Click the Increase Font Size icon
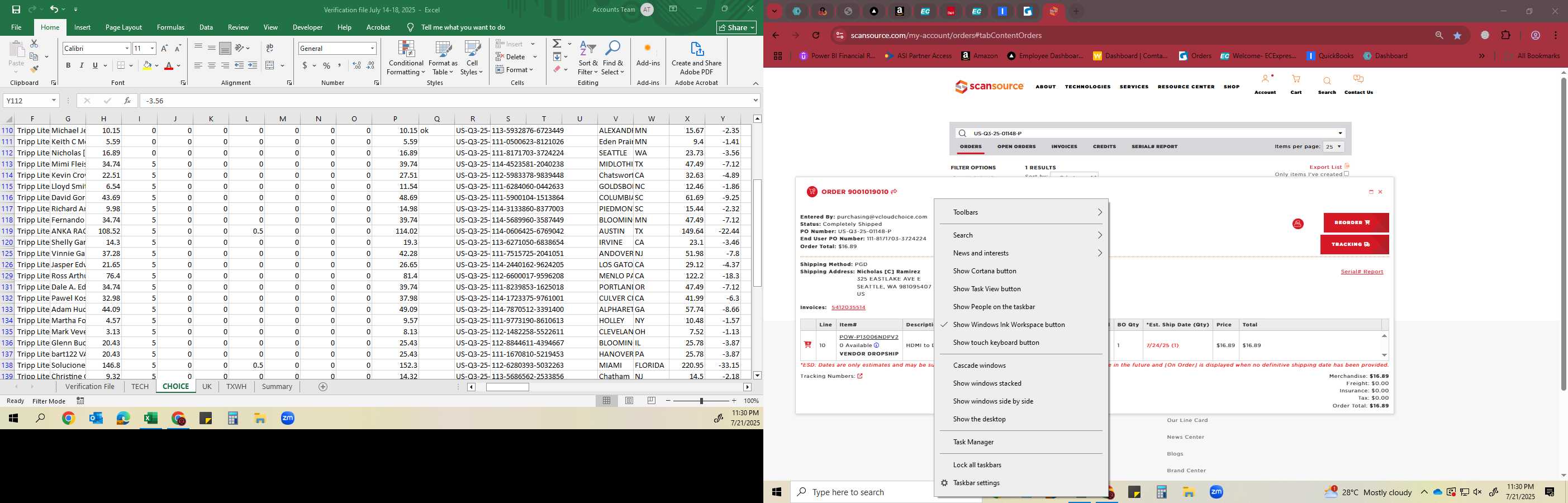1568x503 pixels. tap(164, 48)
